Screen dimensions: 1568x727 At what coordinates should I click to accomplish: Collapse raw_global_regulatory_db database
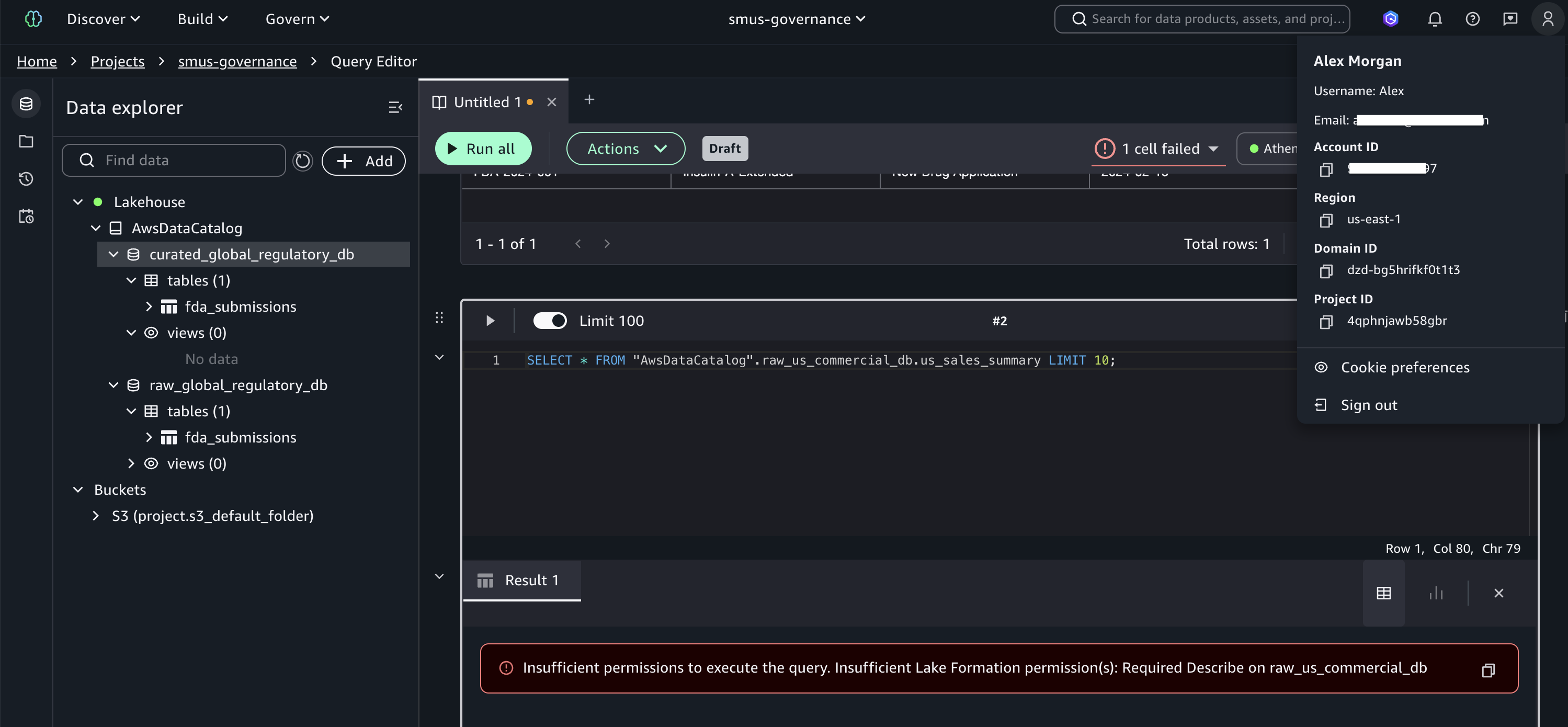coord(114,385)
